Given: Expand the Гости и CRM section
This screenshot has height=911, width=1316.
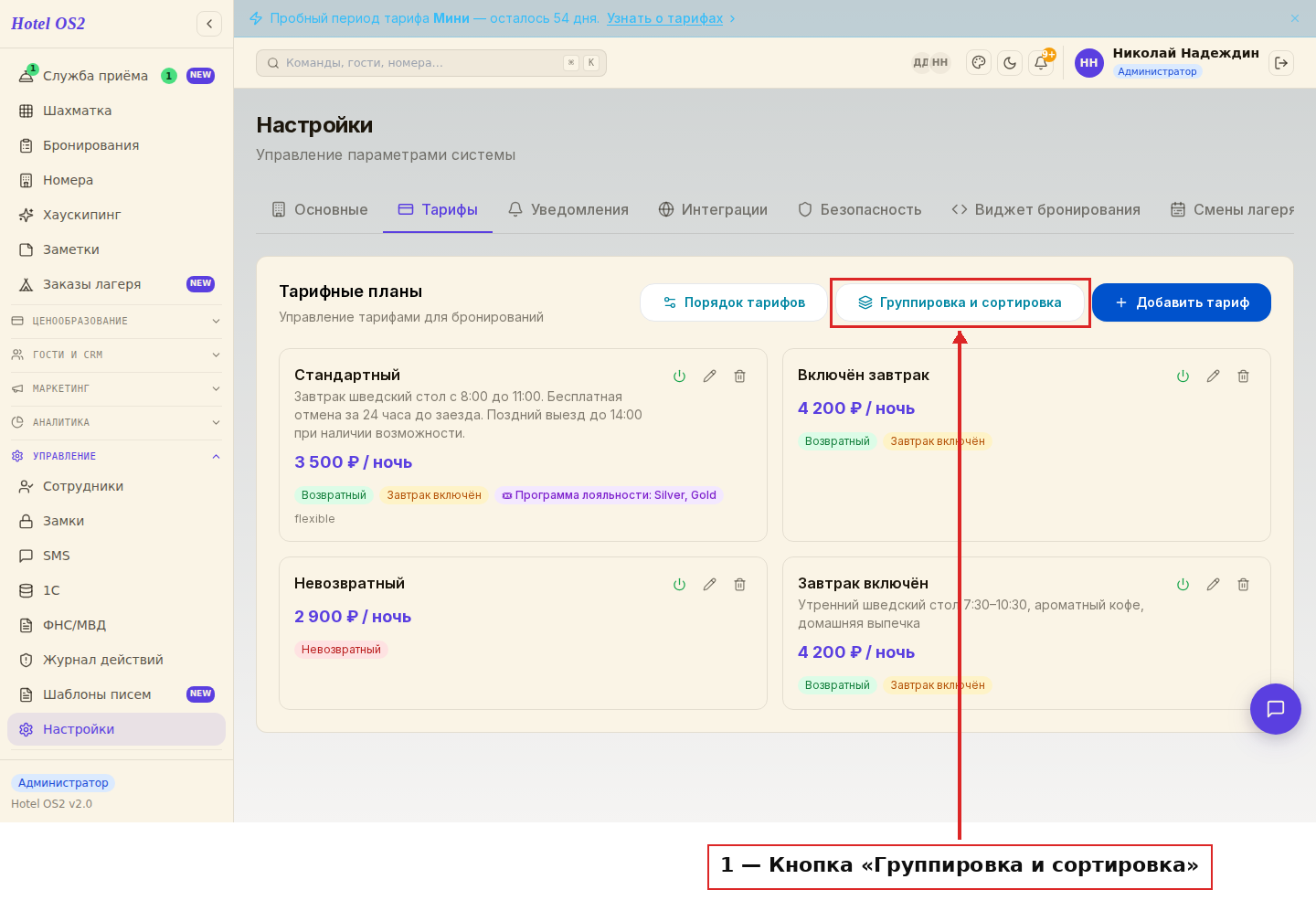Looking at the screenshot, I should pos(116,355).
